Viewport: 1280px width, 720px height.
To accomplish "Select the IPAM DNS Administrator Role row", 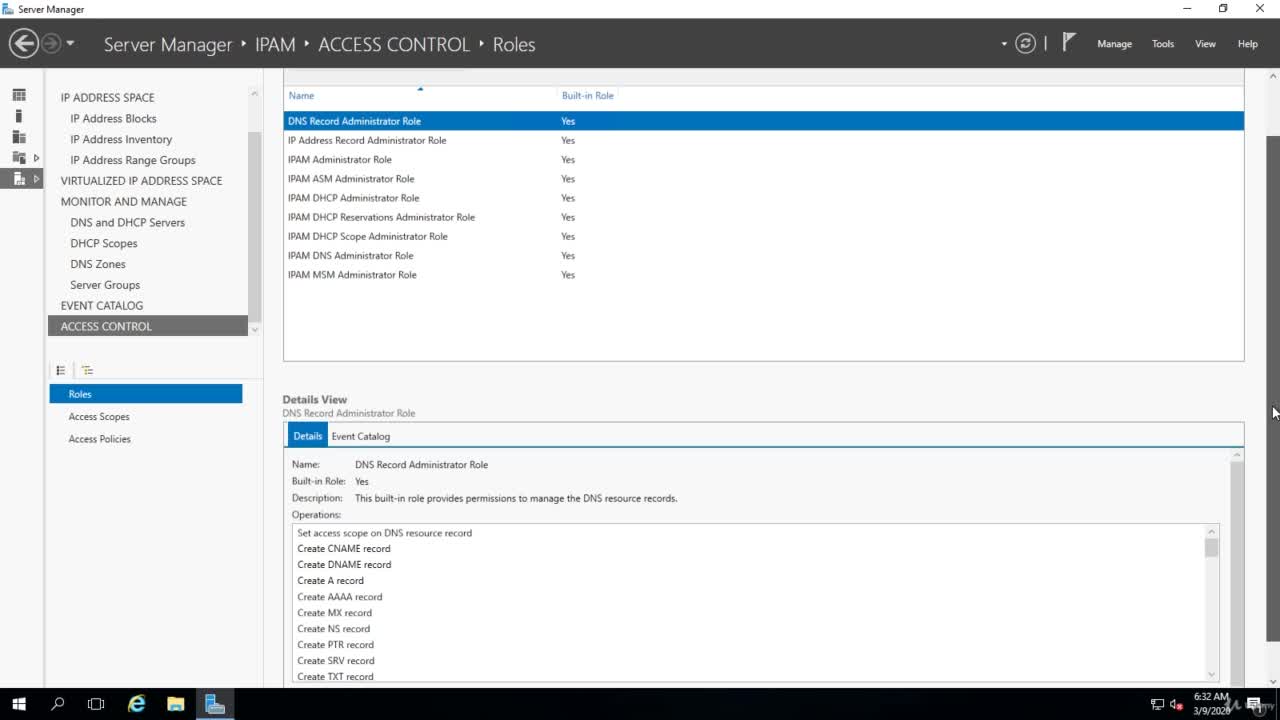I will pos(764,255).
